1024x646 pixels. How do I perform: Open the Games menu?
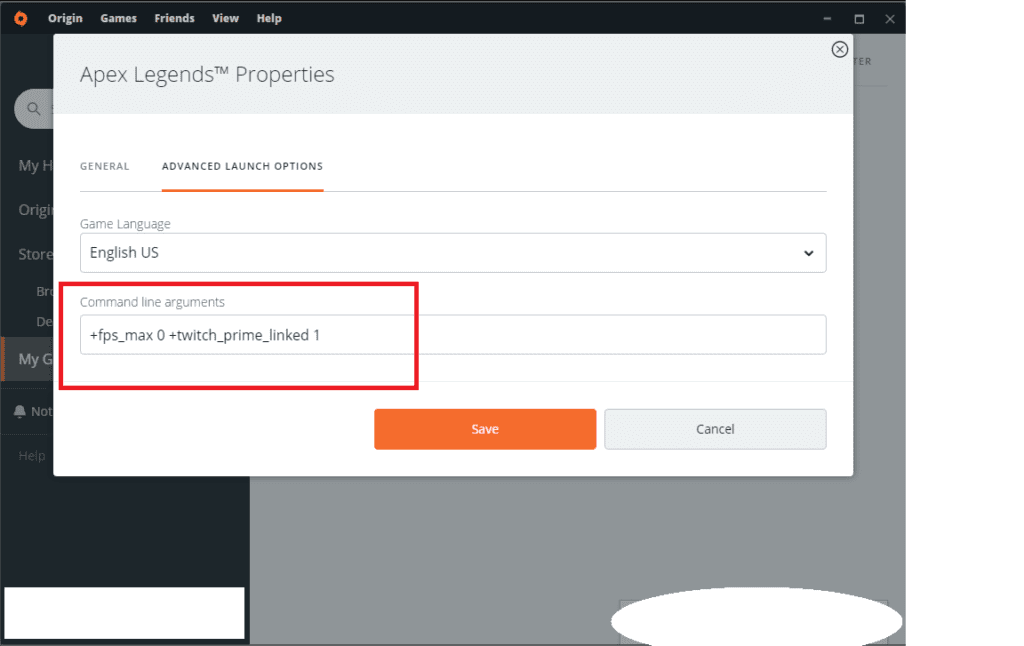[x=118, y=18]
